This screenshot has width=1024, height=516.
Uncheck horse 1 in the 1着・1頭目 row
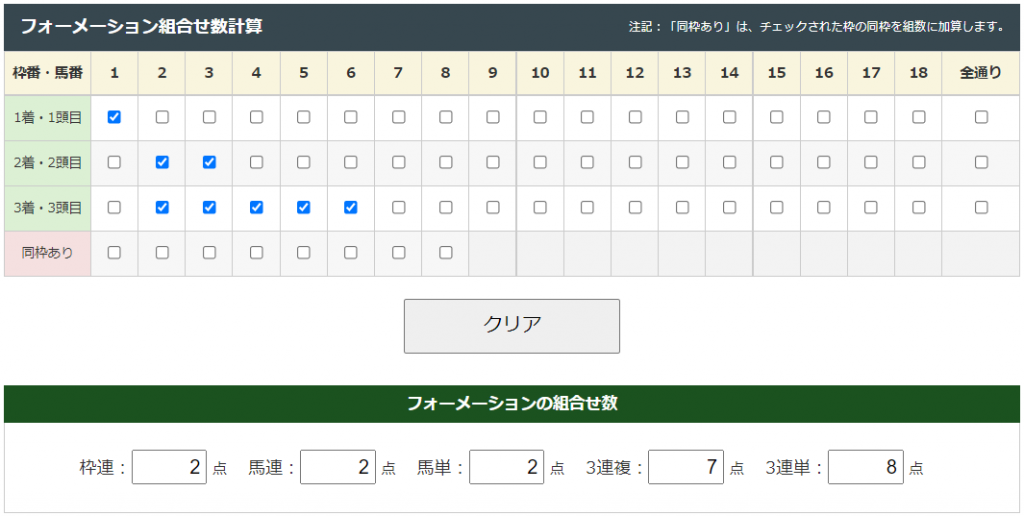click(114, 117)
